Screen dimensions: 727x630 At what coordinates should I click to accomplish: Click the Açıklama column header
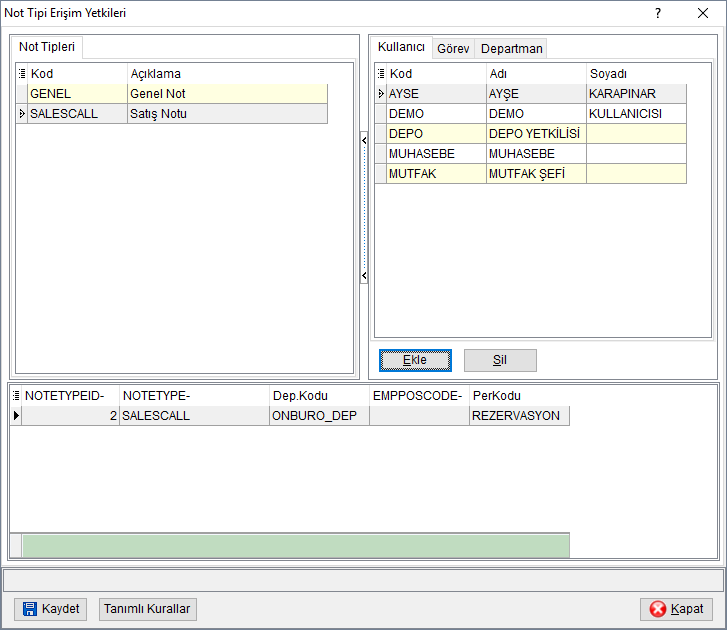coord(227,74)
